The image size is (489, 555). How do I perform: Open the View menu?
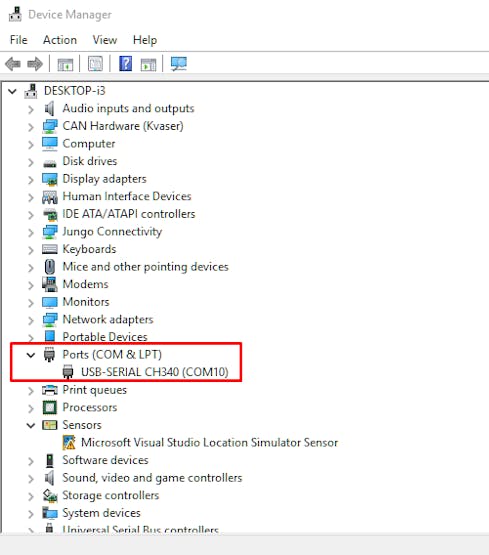[x=105, y=40]
